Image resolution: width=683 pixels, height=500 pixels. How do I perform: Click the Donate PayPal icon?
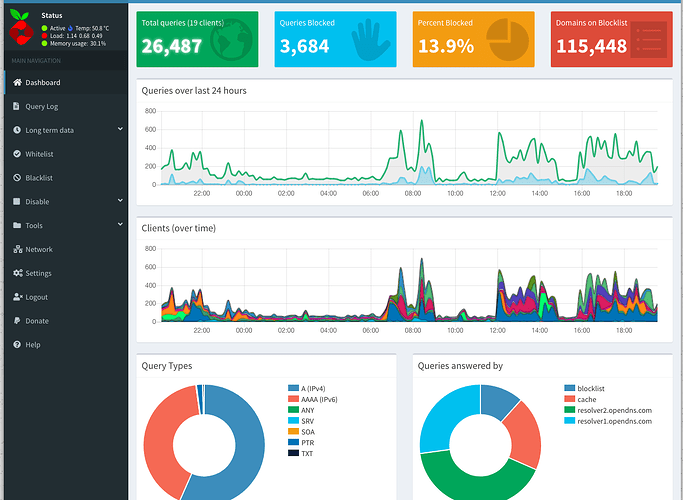point(17,321)
